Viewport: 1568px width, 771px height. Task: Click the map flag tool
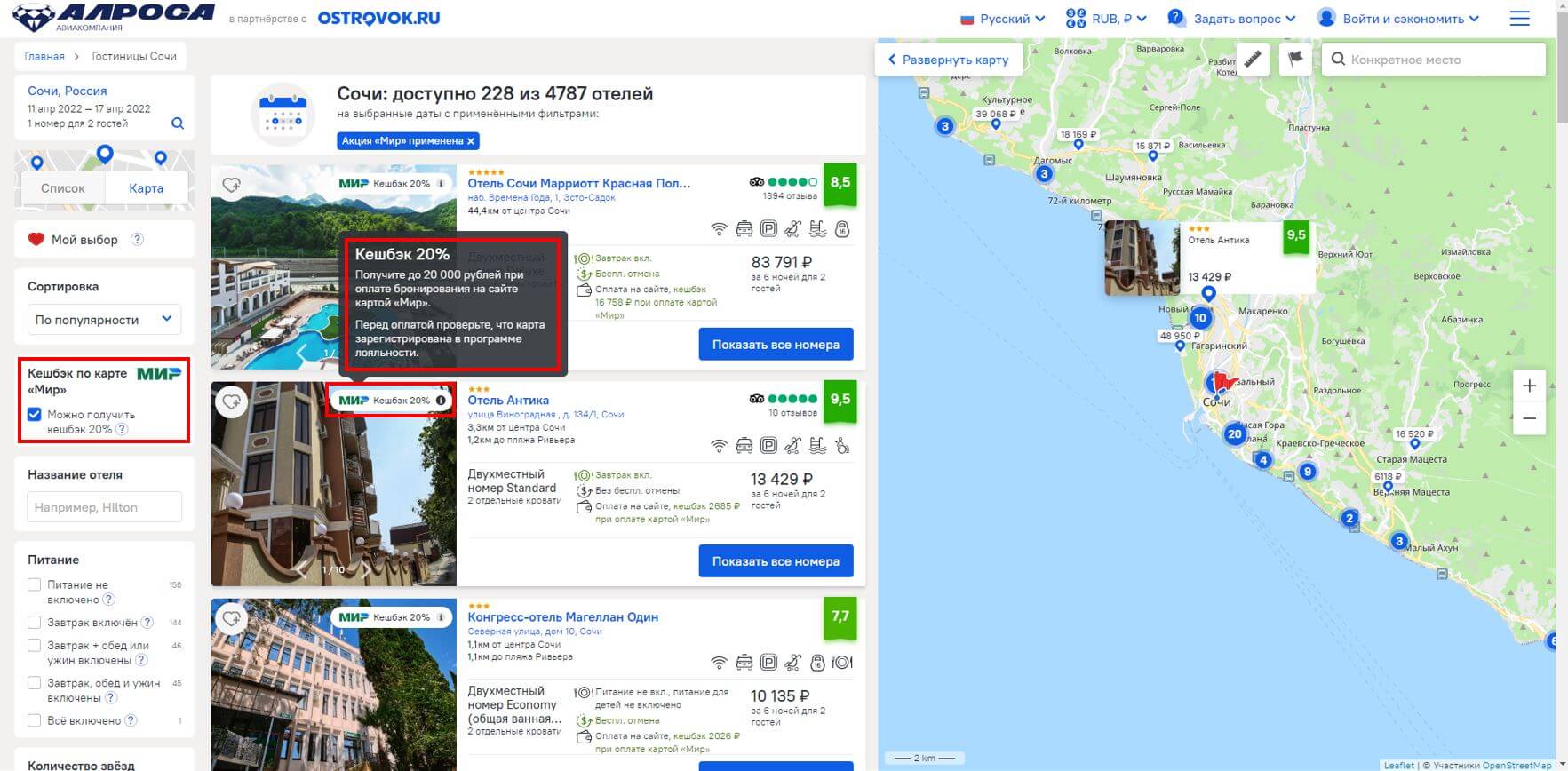1295,59
